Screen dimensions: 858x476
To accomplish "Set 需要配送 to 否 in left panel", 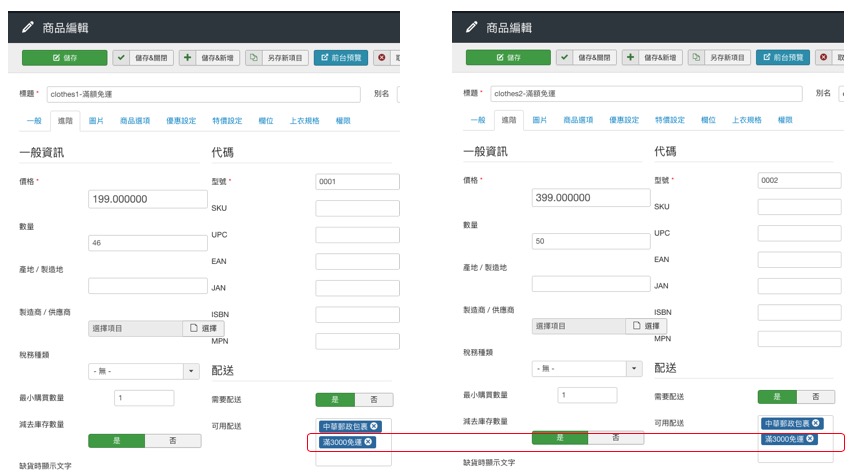I will pos(373,399).
